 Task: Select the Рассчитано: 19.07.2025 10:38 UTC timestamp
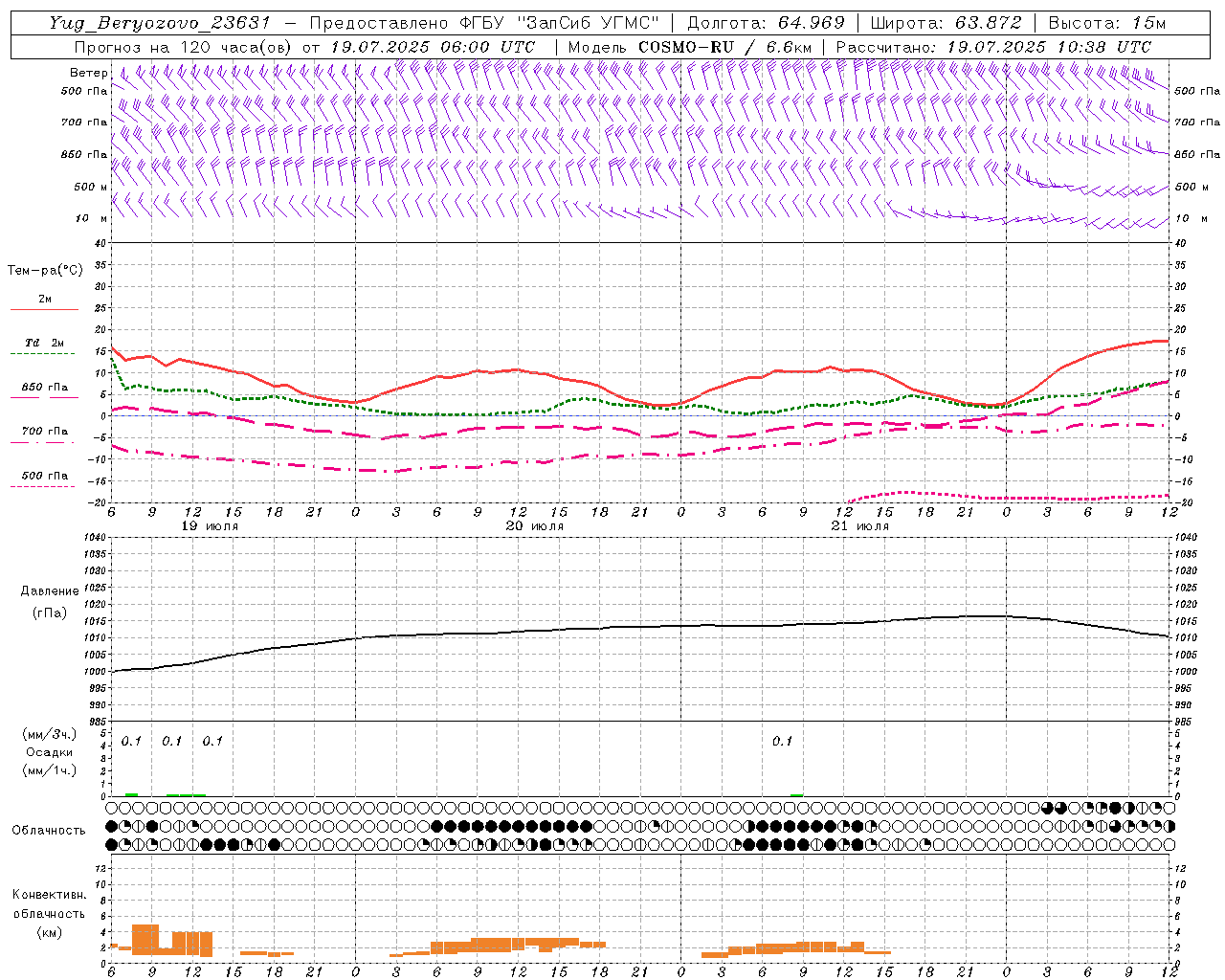993,47
